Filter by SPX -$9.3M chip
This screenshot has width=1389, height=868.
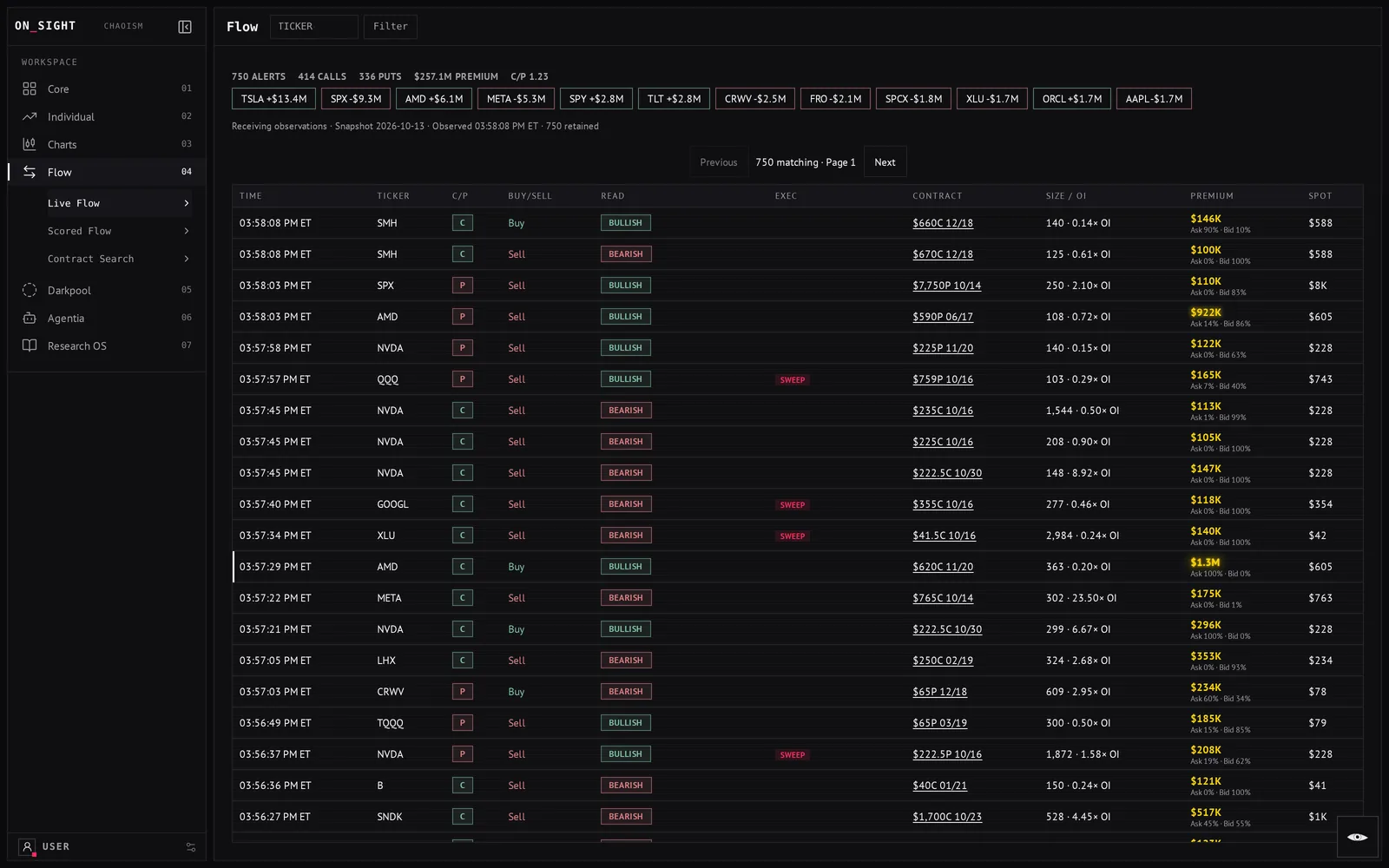(356, 99)
